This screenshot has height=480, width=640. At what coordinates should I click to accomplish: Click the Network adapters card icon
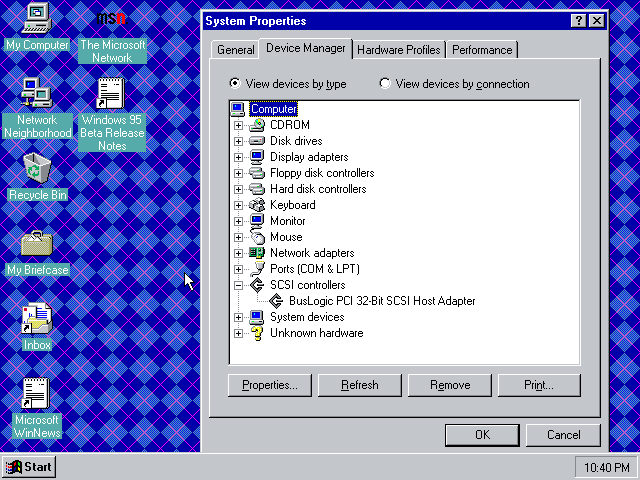[257, 253]
